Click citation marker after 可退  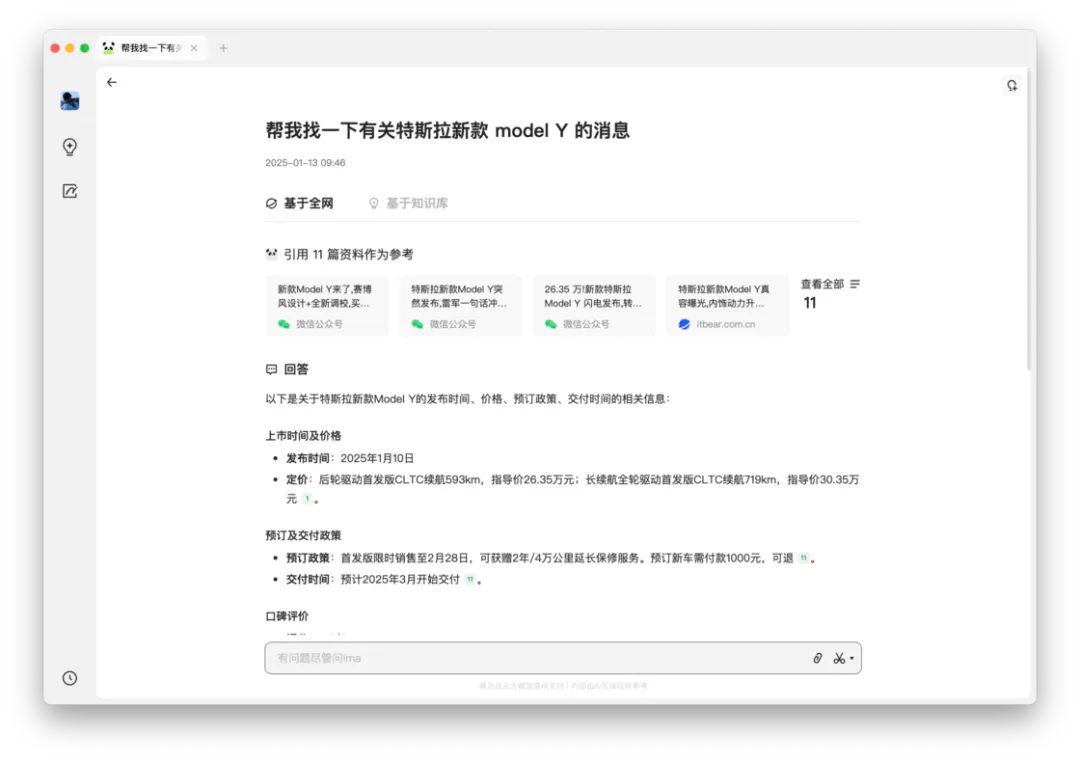803,558
